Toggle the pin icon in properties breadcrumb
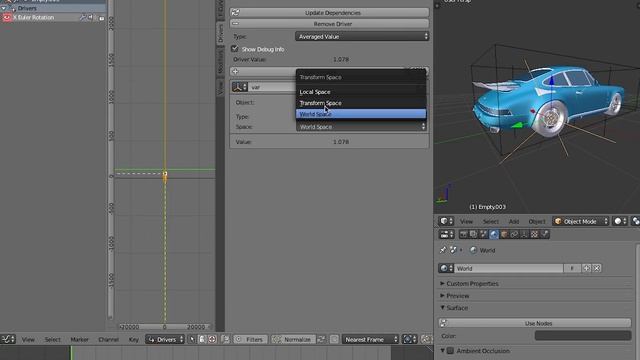The width and height of the screenshot is (640, 360). point(443,250)
